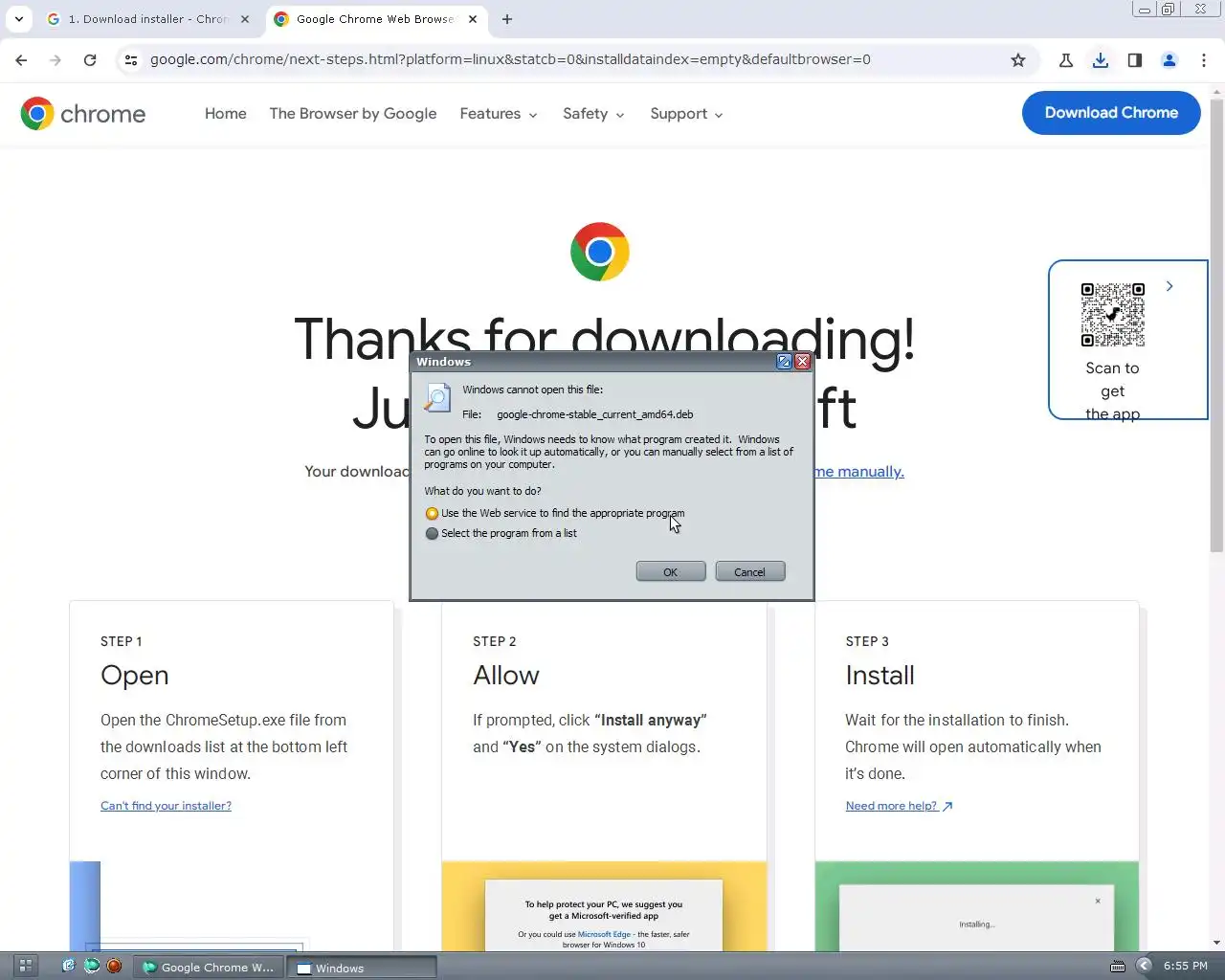Click the file name 'google-chrome-stable_current_amd64.deb'
This screenshot has width=1225, height=980.
click(595, 414)
